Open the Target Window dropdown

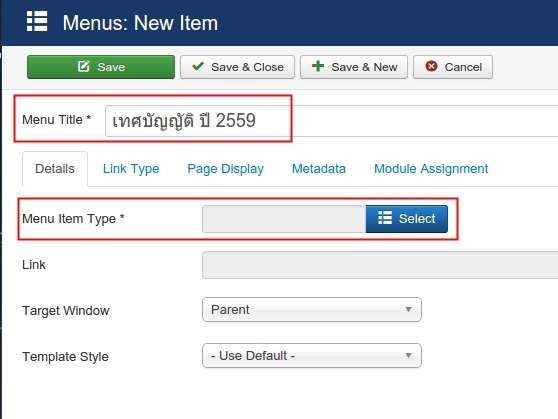coord(312,310)
